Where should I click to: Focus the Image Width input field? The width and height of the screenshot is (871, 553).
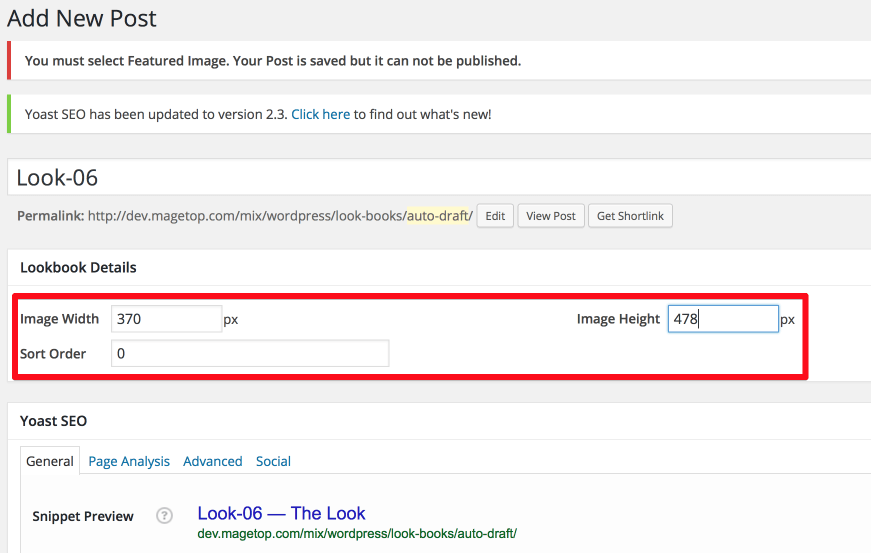167,319
